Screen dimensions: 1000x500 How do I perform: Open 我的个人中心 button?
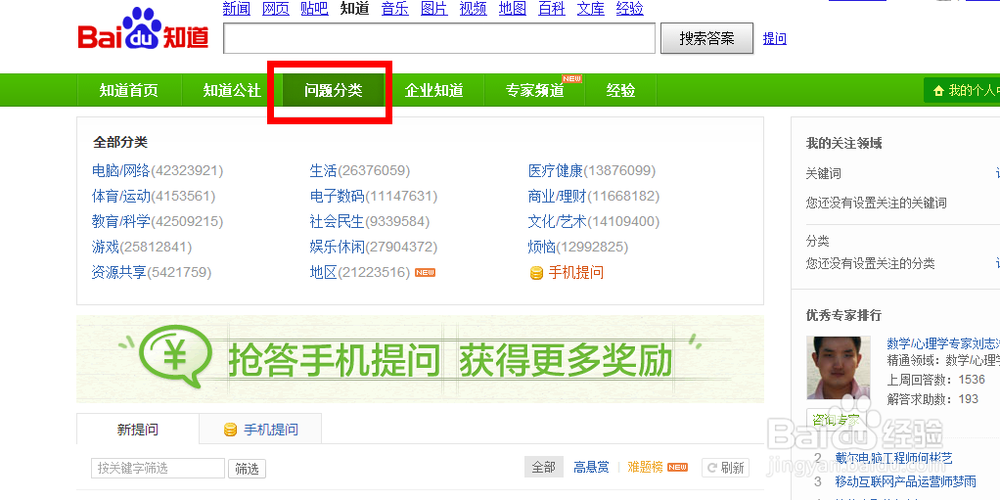tap(962, 91)
